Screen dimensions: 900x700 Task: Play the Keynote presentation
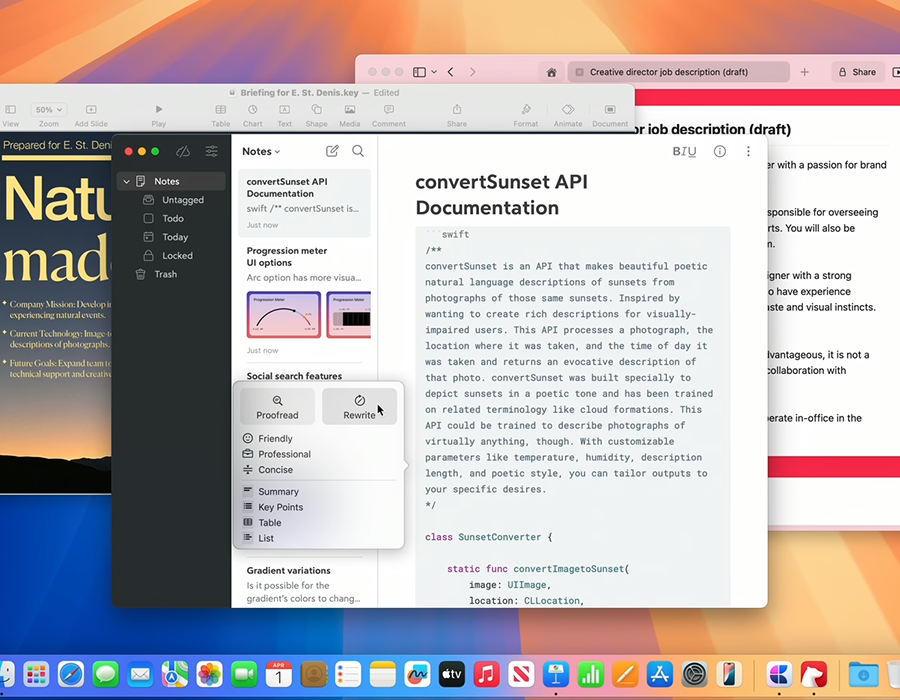click(158, 115)
